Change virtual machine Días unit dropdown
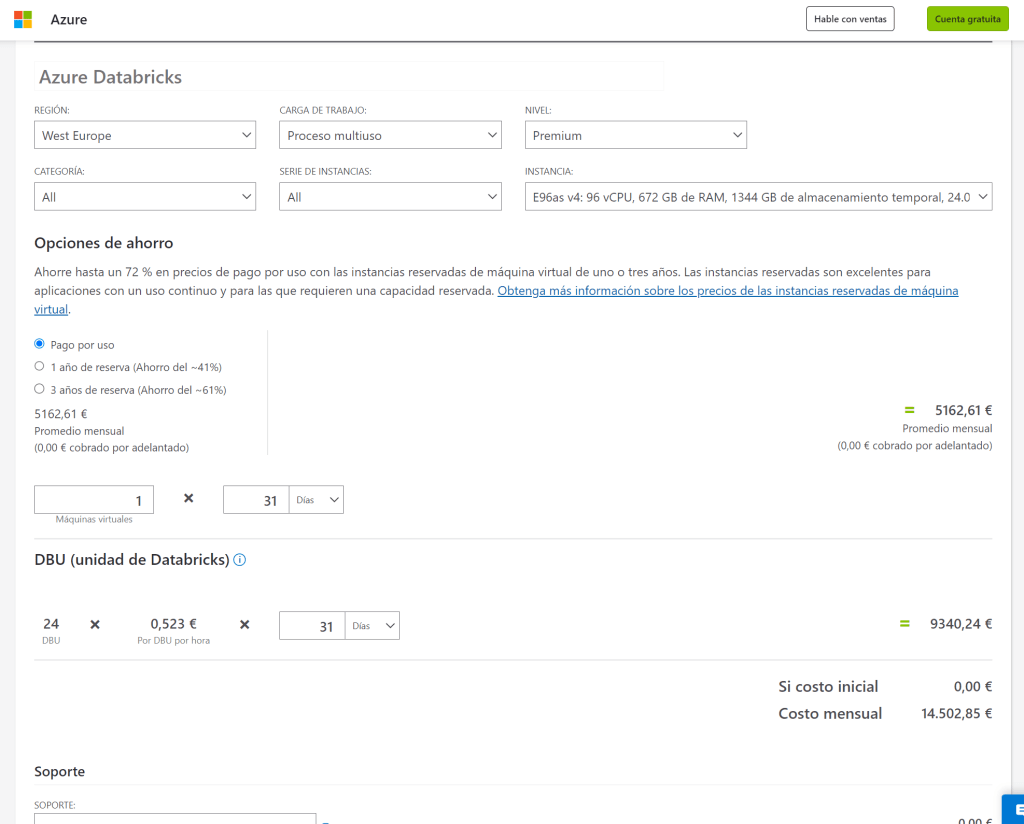 click(316, 500)
